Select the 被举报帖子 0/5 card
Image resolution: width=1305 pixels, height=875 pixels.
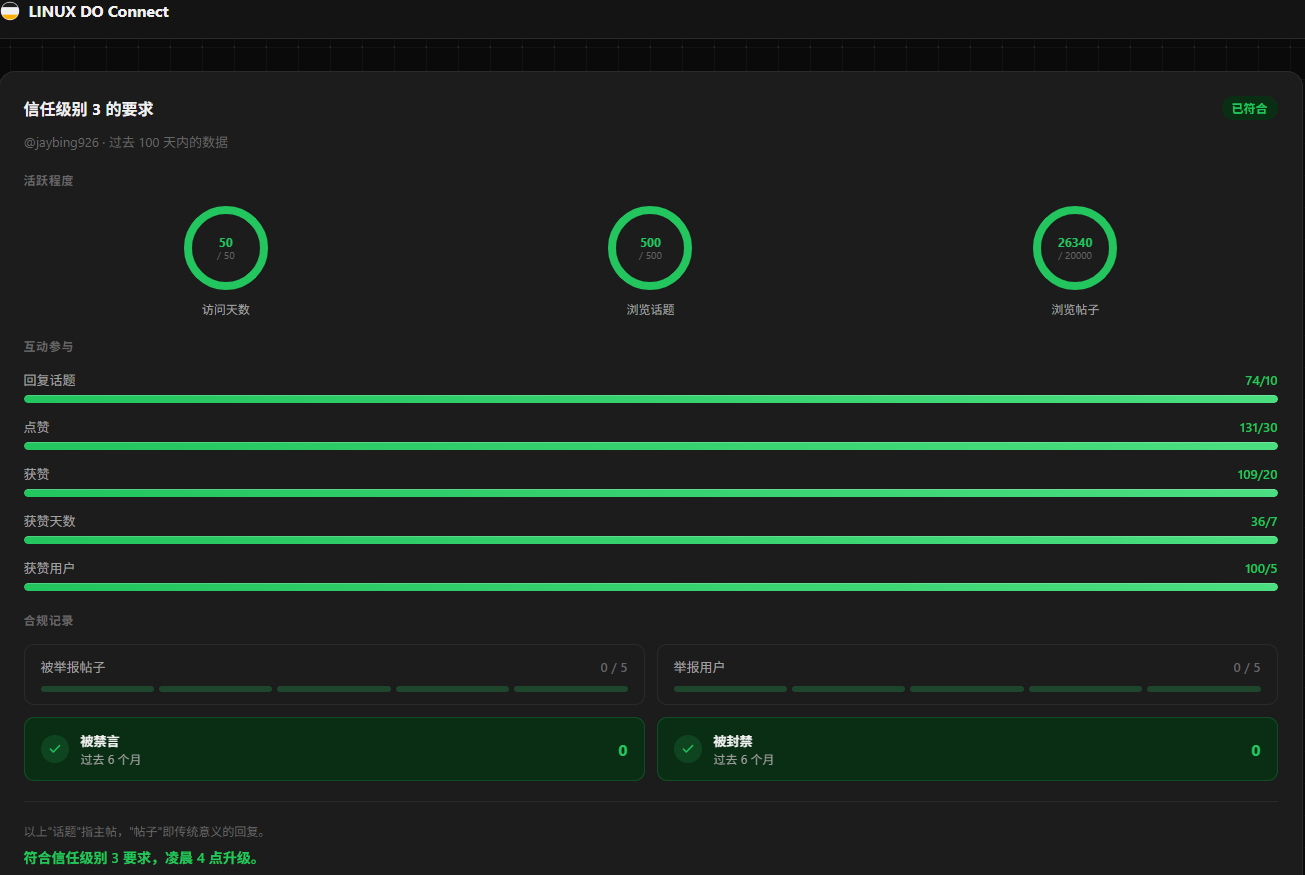(334, 675)
